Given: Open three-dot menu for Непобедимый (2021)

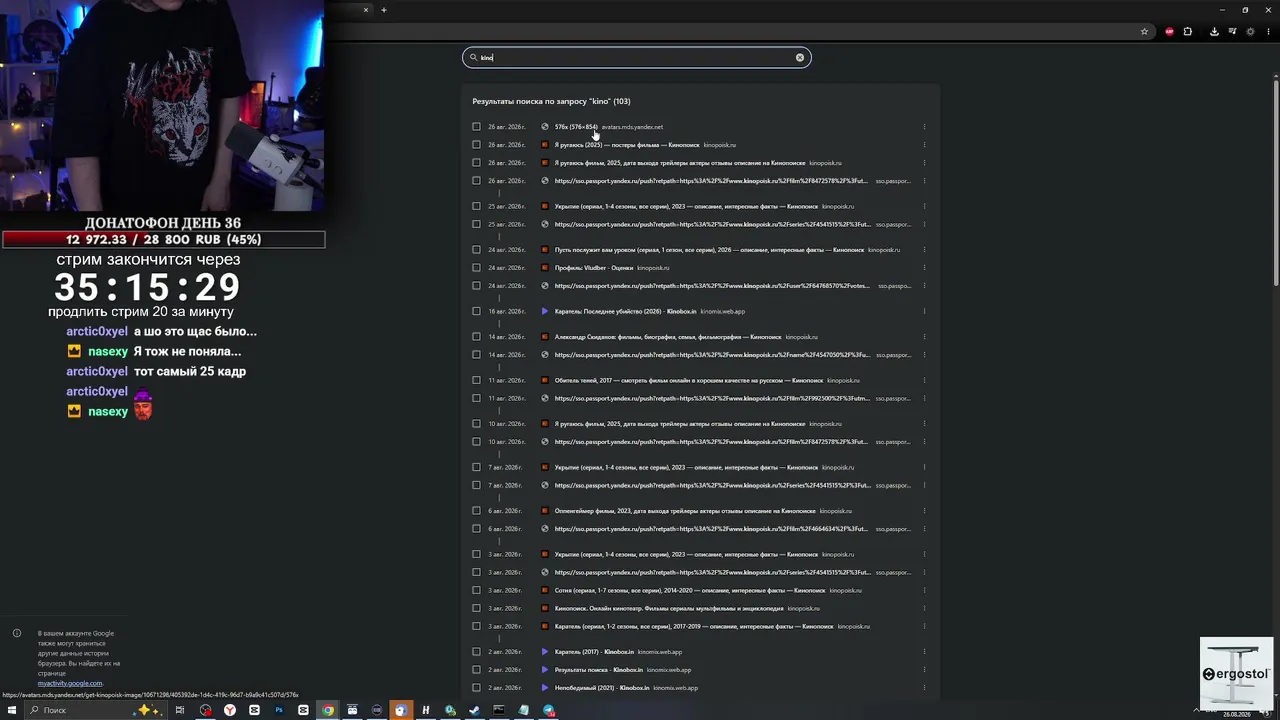Looking at the screenshot, I should [924, 688].
